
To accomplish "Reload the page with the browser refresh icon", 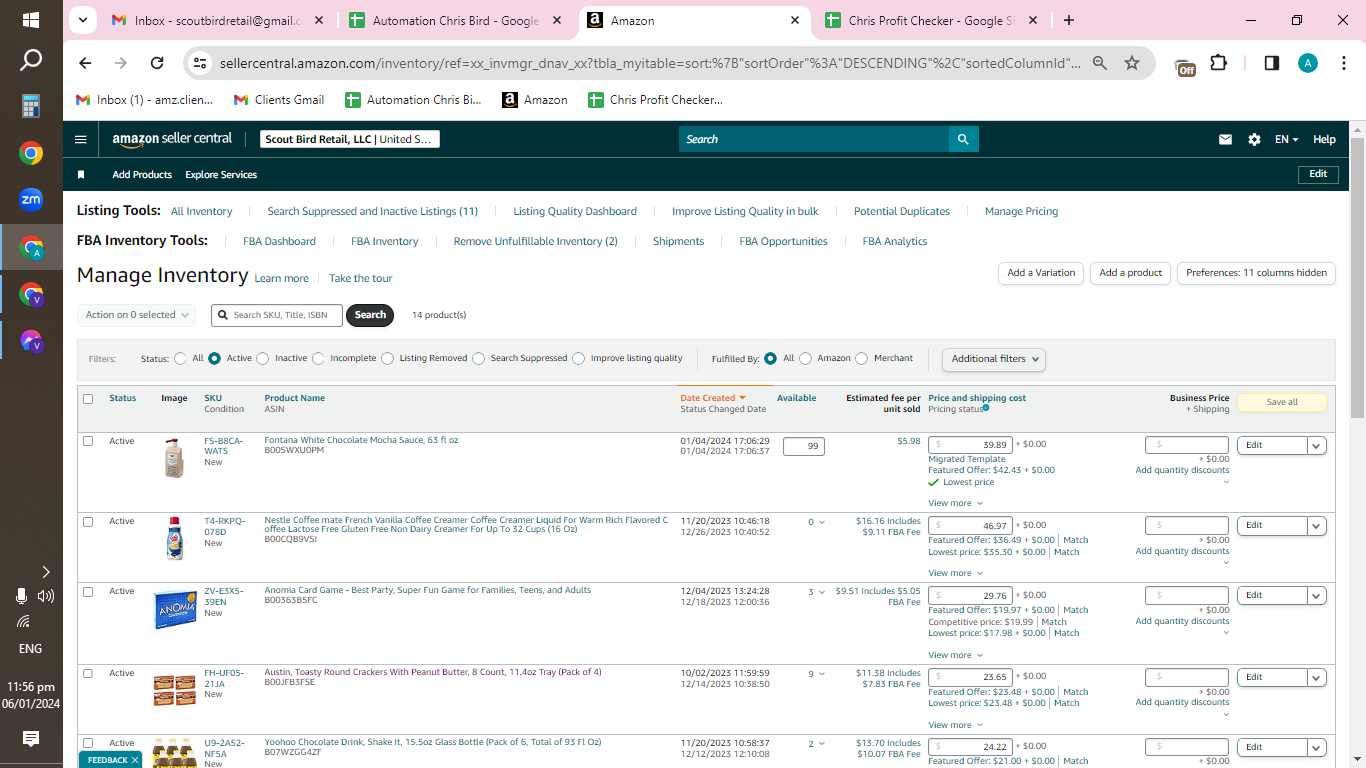I will pyautogui.click(x=157, y=63).
